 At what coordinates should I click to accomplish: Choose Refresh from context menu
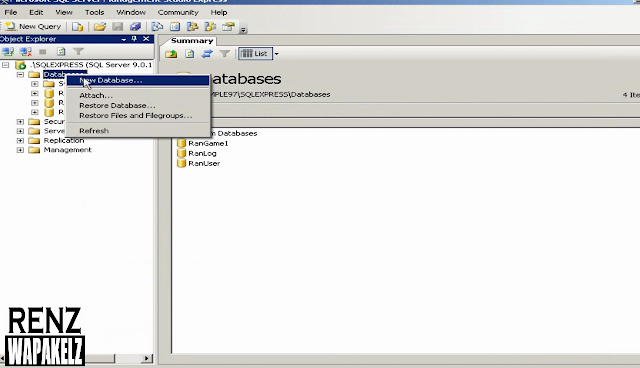coord(138,131)
